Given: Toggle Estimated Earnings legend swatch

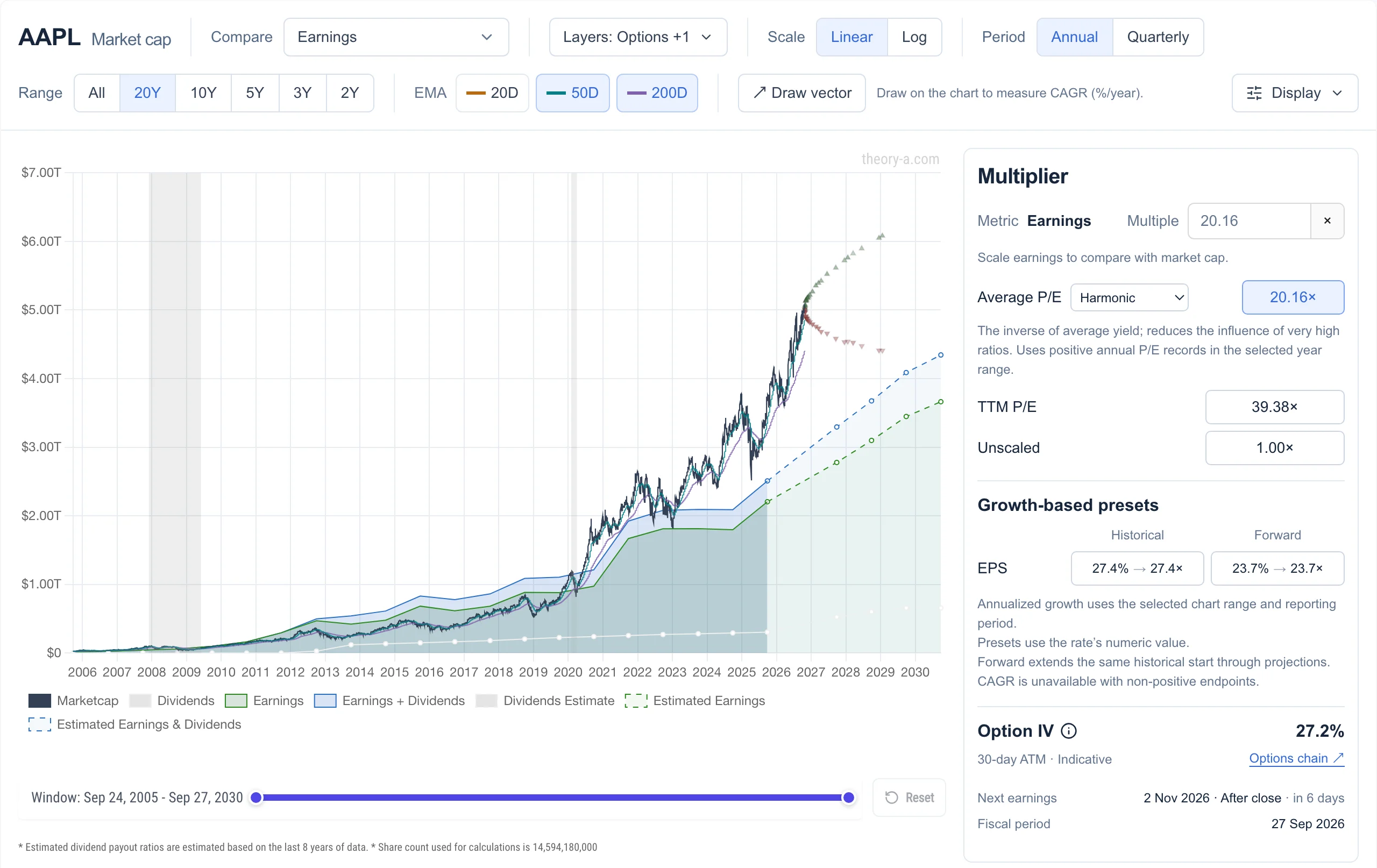Looking at the screenshot, I should pos(636,700).
